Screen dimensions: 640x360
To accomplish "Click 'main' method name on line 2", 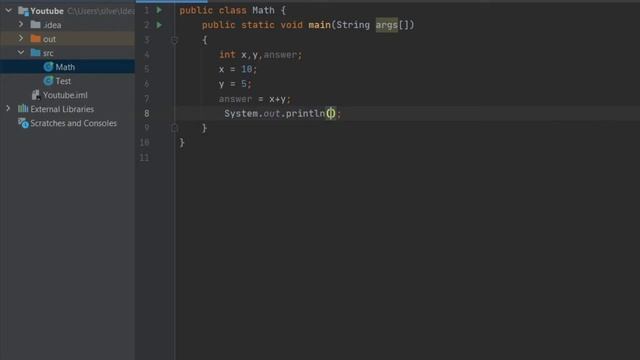I will [x=320, y=25].
